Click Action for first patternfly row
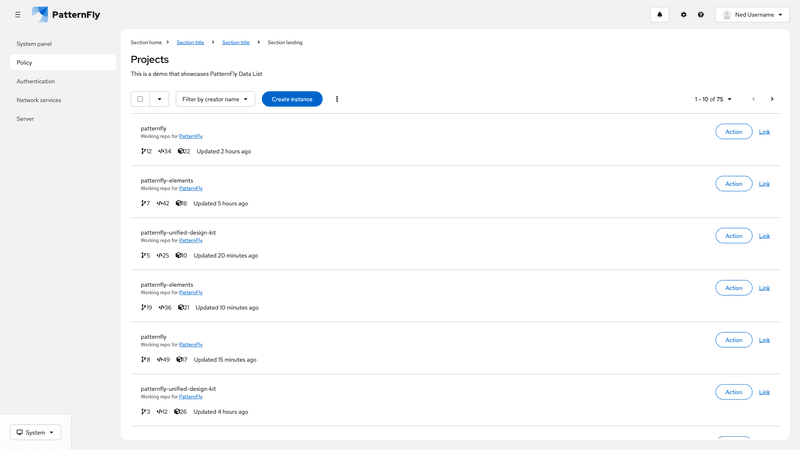800x450 pixels. point(734,132)
